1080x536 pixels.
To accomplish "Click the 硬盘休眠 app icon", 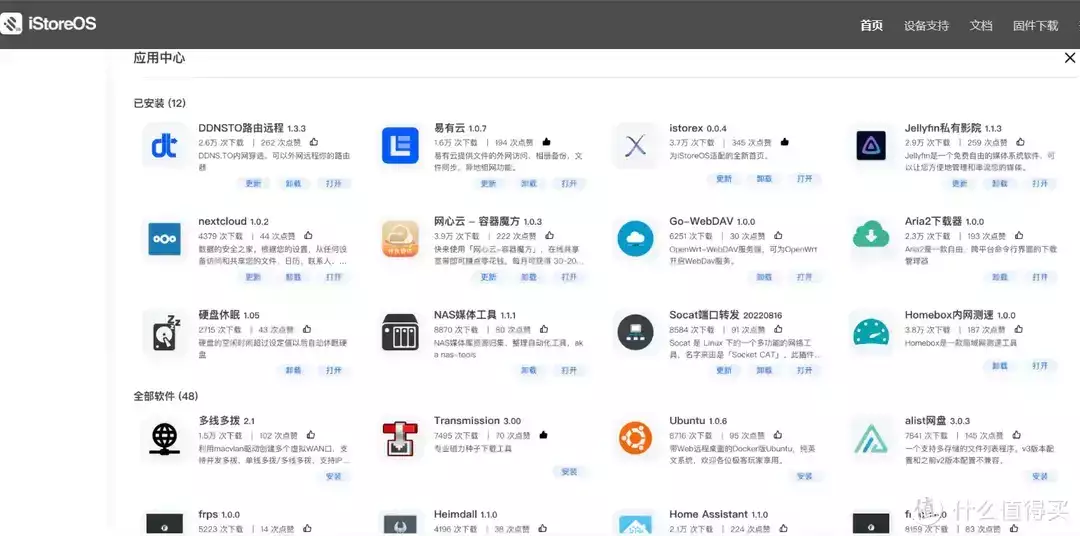I will click(165, 333).
